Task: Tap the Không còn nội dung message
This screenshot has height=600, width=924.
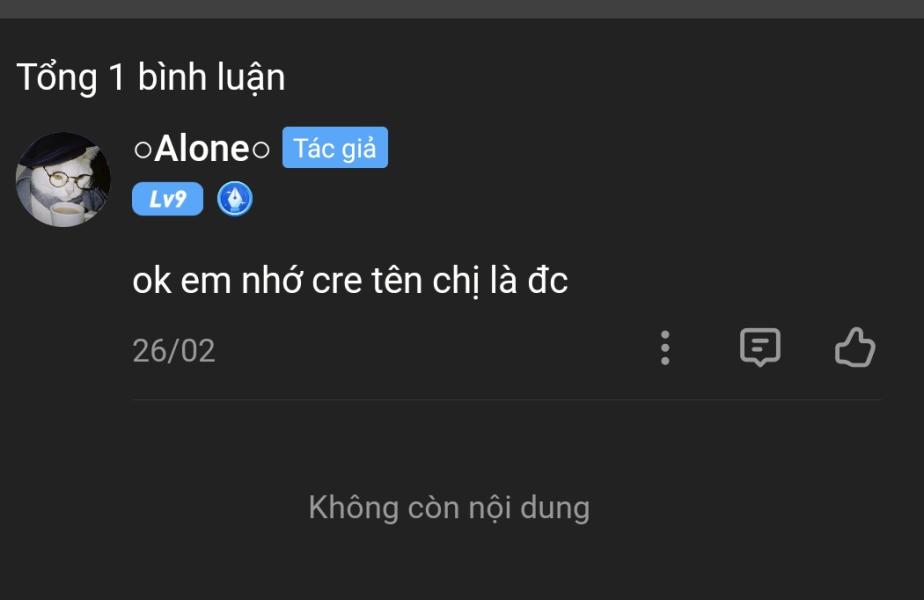Action: click(449, 508)
